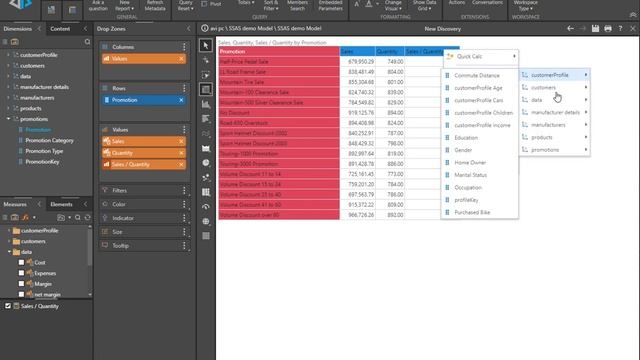Open Embedded Parameters
Viewport: 640px width, 360px height.
pyautogui.click(x=330, y=5)
